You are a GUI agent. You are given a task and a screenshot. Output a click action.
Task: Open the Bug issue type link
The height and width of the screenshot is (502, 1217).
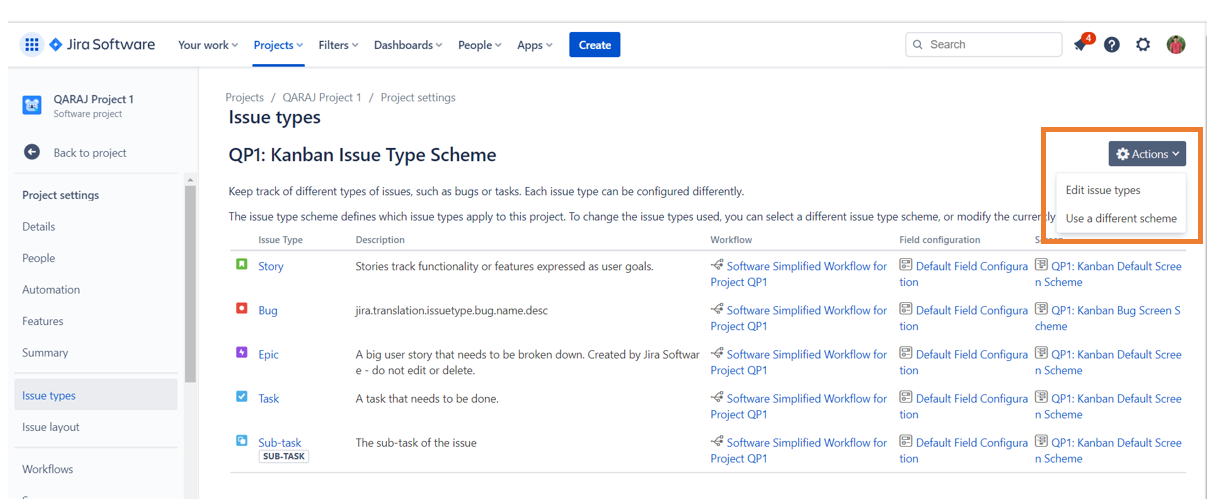[x=268, y=311]
